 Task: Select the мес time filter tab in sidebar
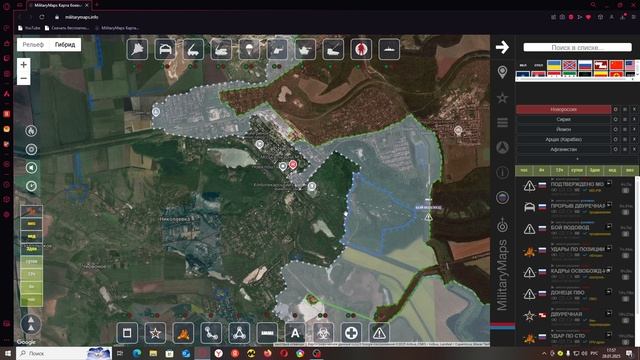pos(629,170)
